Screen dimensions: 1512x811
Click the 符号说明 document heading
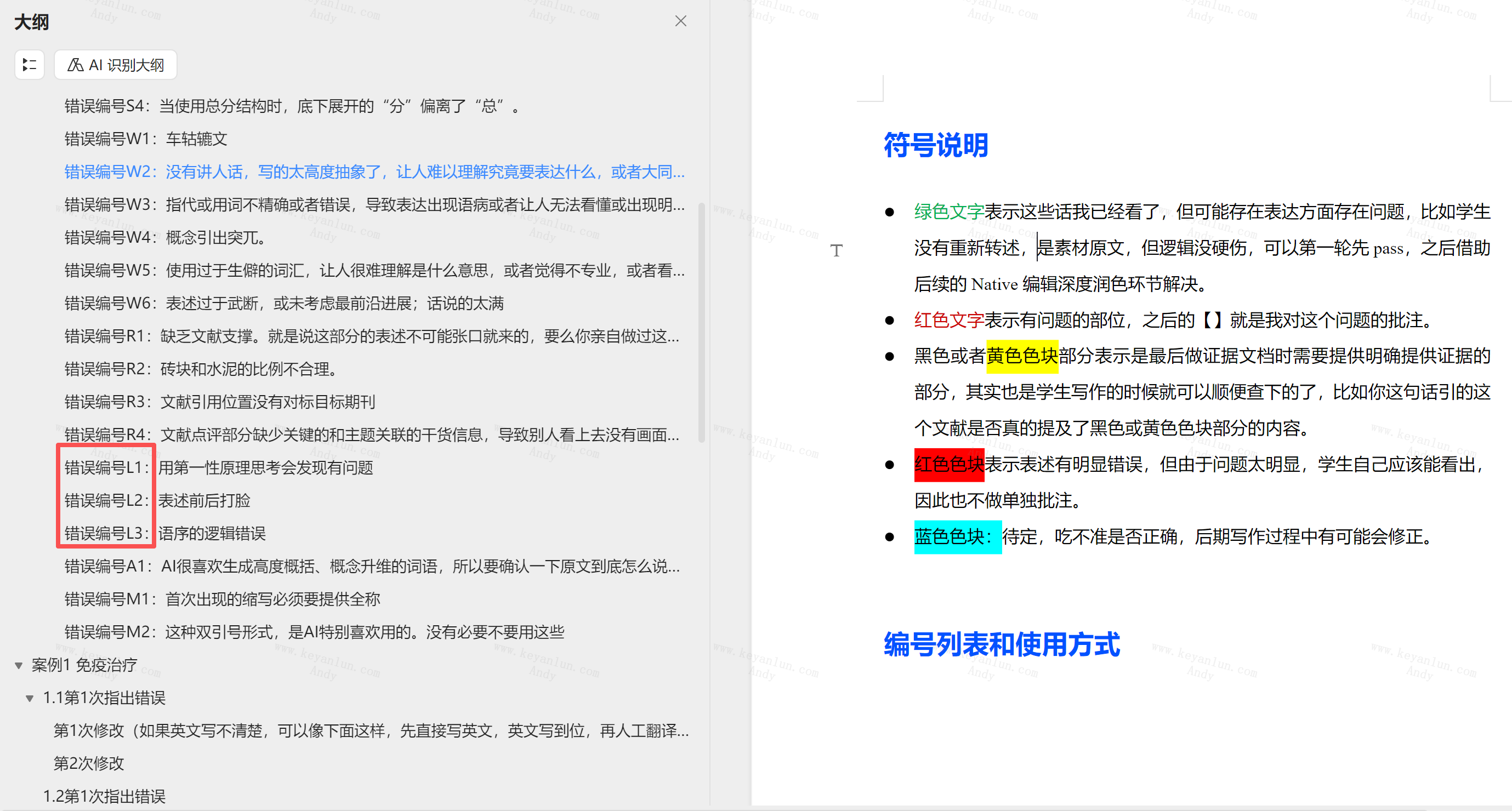point(936,145)
